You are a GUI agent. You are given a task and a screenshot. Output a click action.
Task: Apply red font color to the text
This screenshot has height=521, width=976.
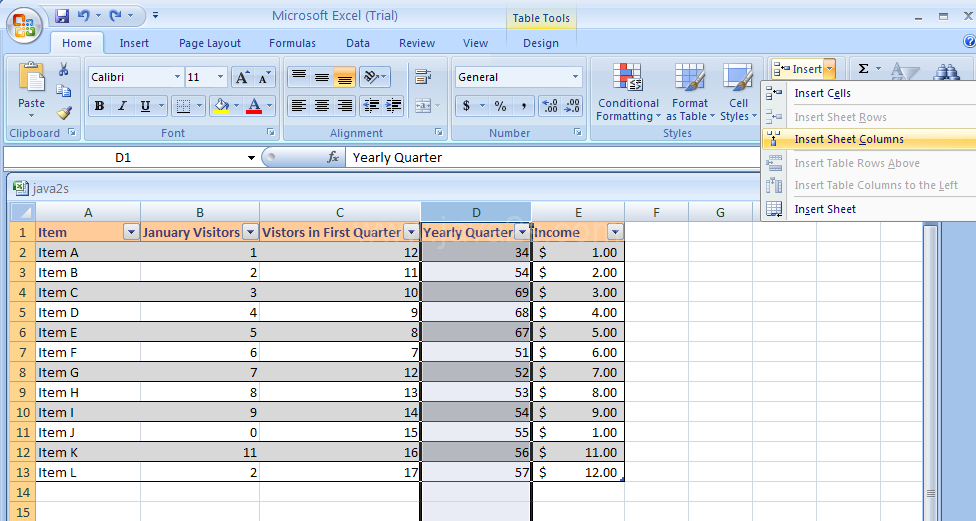point(254,106)
